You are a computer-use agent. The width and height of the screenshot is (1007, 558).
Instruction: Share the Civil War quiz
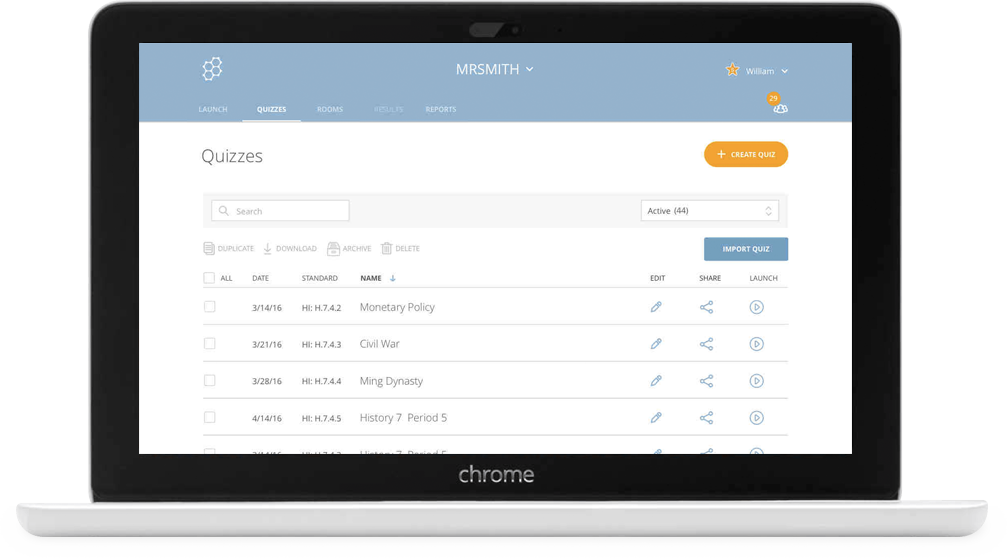click(x=706, y=344)
